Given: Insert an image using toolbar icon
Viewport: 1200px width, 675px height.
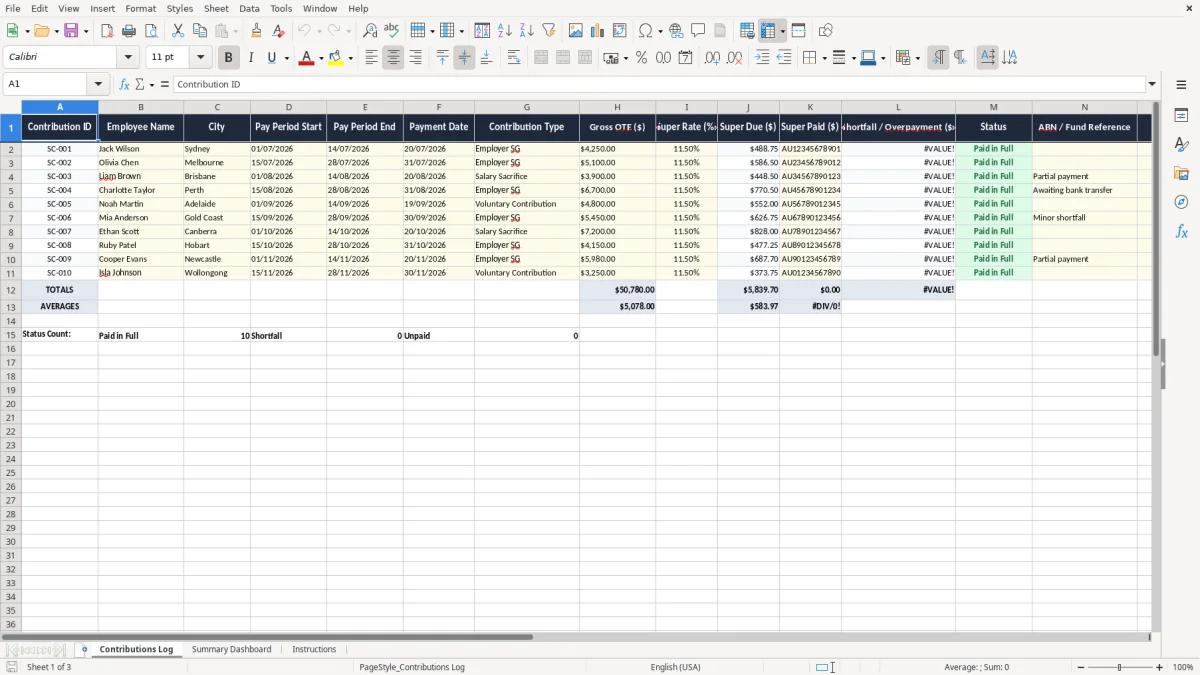Looking at the screenshot, I should click(x=576, y=31).
